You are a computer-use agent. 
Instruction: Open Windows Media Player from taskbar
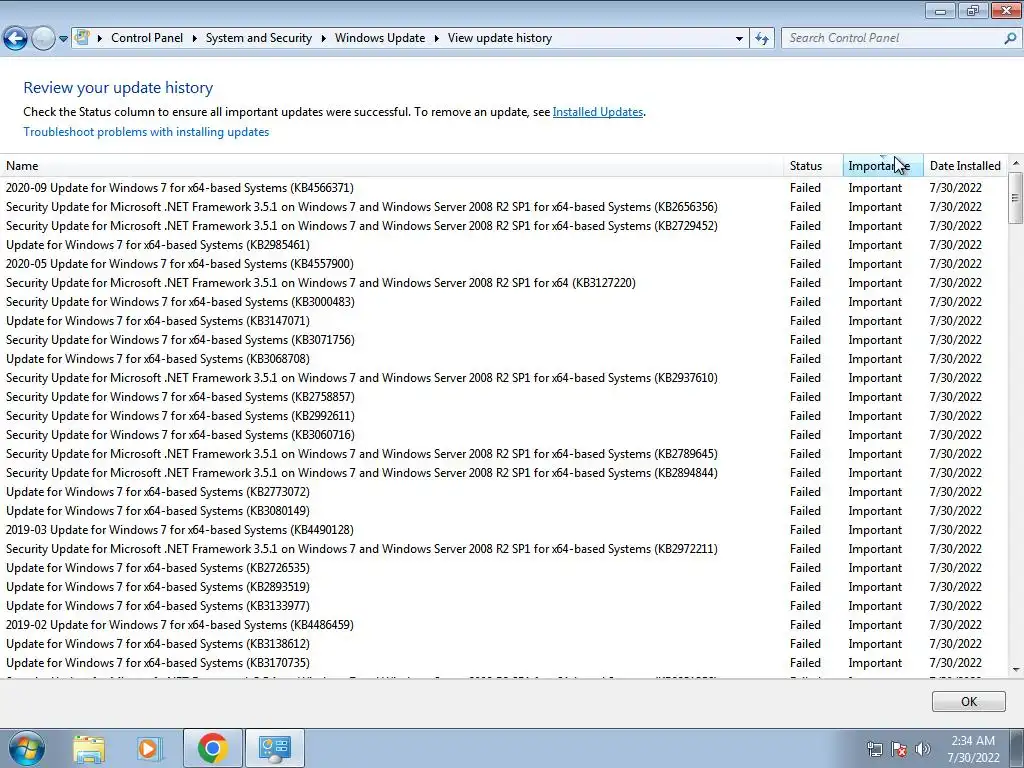tap(150, 748)
